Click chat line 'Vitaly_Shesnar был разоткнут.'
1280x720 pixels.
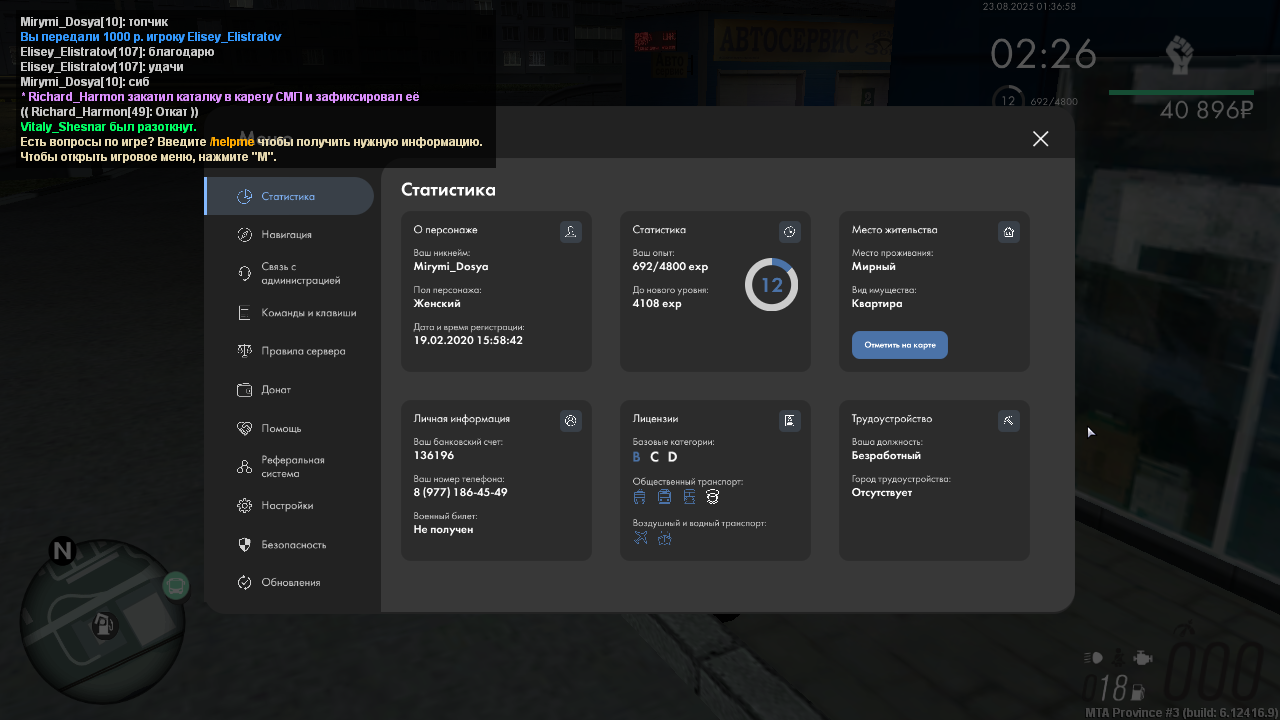(109, 127)
